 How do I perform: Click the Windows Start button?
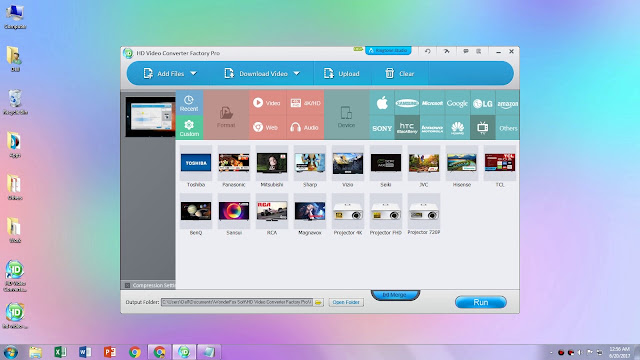pos(10,352)
